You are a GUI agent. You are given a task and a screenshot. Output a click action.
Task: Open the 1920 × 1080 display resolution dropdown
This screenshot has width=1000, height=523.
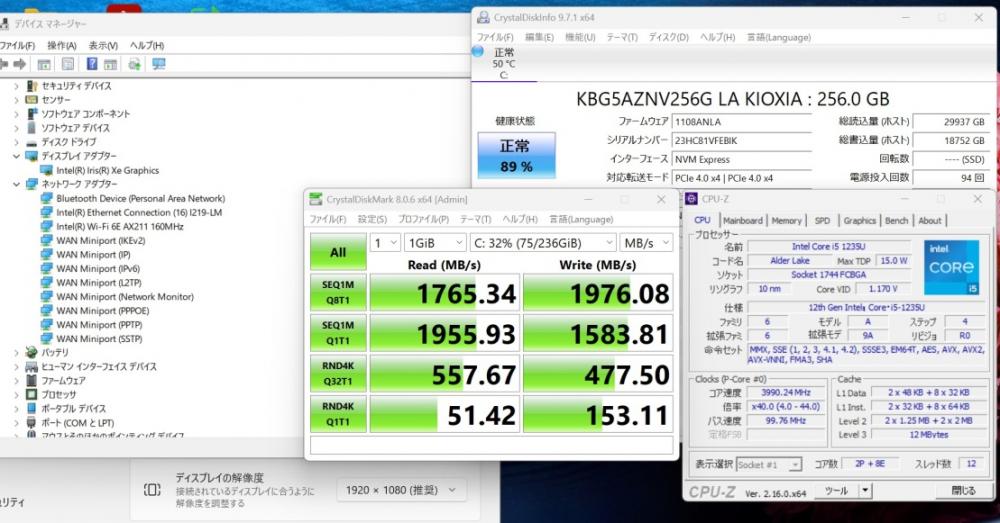(x=402, y=490)
